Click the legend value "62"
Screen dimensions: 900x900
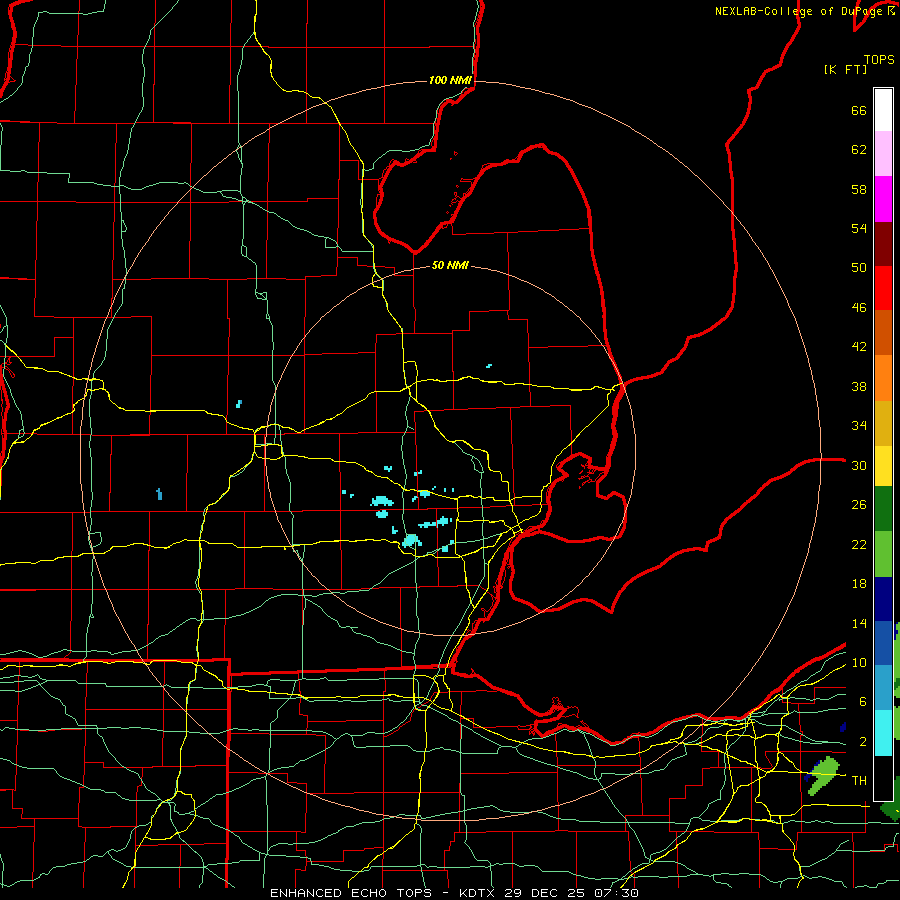click(859, 150)
